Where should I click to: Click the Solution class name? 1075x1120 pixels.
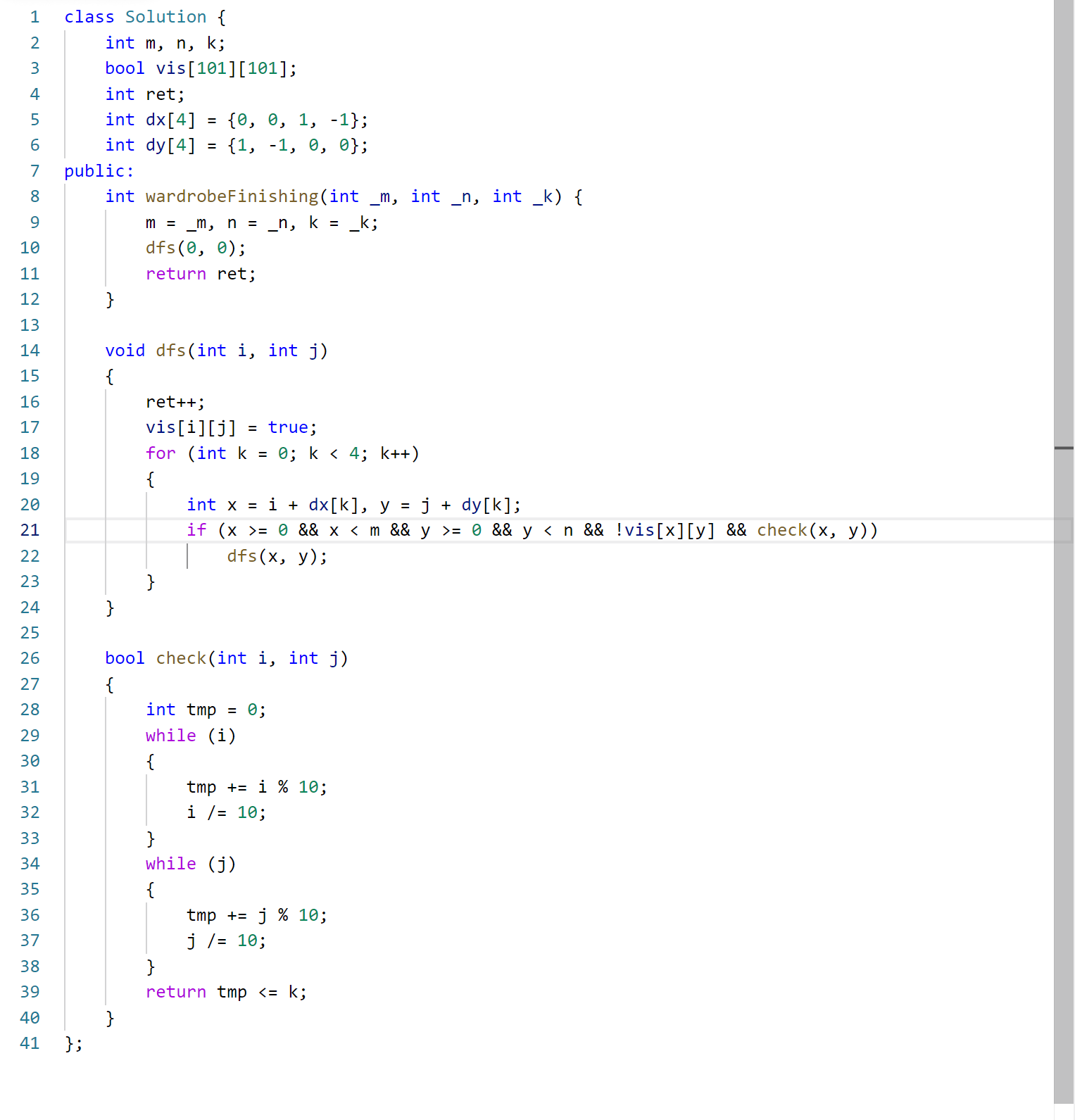pos(166,17)
